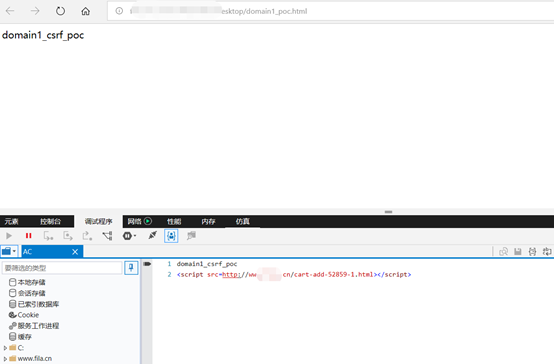This screenshot has width=554, height=364.
Task: Open exception behavior dropdown
Action: [129, 236]
